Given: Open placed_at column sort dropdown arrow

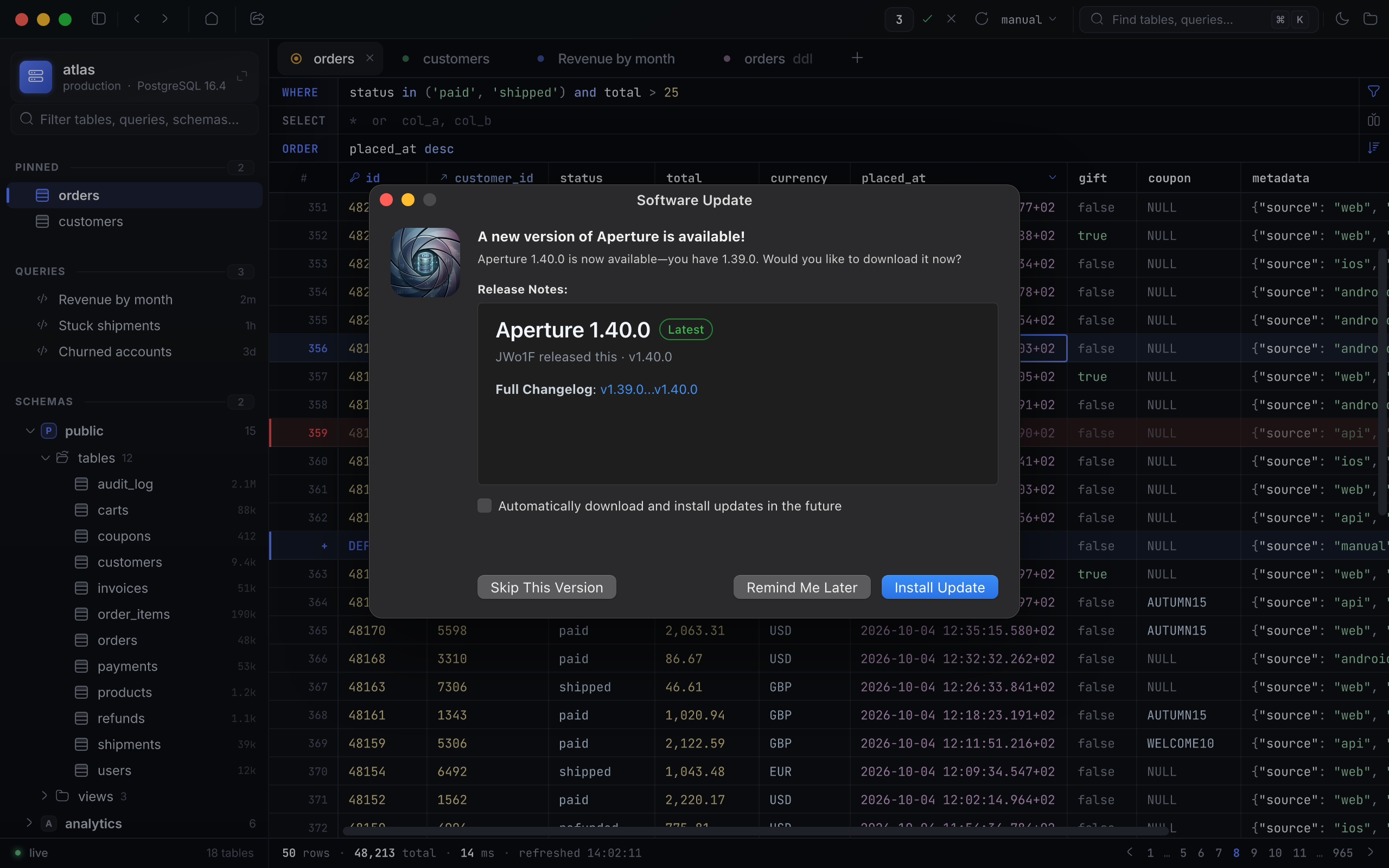Looking at the screenshot, I should pyautogui.click(x=1052, y=177).
